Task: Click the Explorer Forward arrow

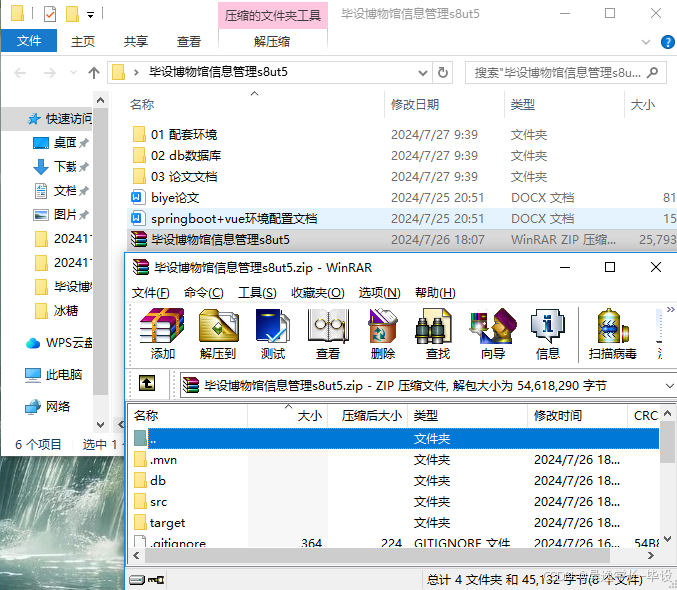Action: [x=50, y=73]
